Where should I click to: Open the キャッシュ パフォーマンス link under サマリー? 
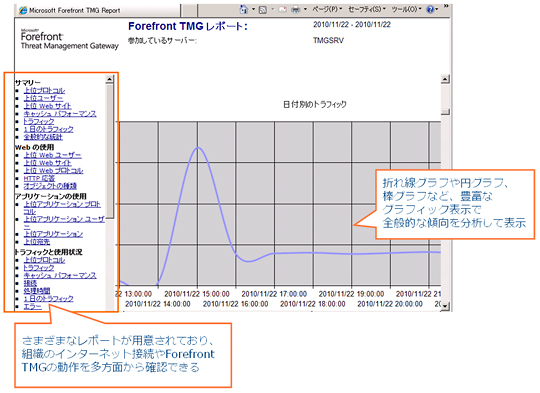click(x=60, y=114)
